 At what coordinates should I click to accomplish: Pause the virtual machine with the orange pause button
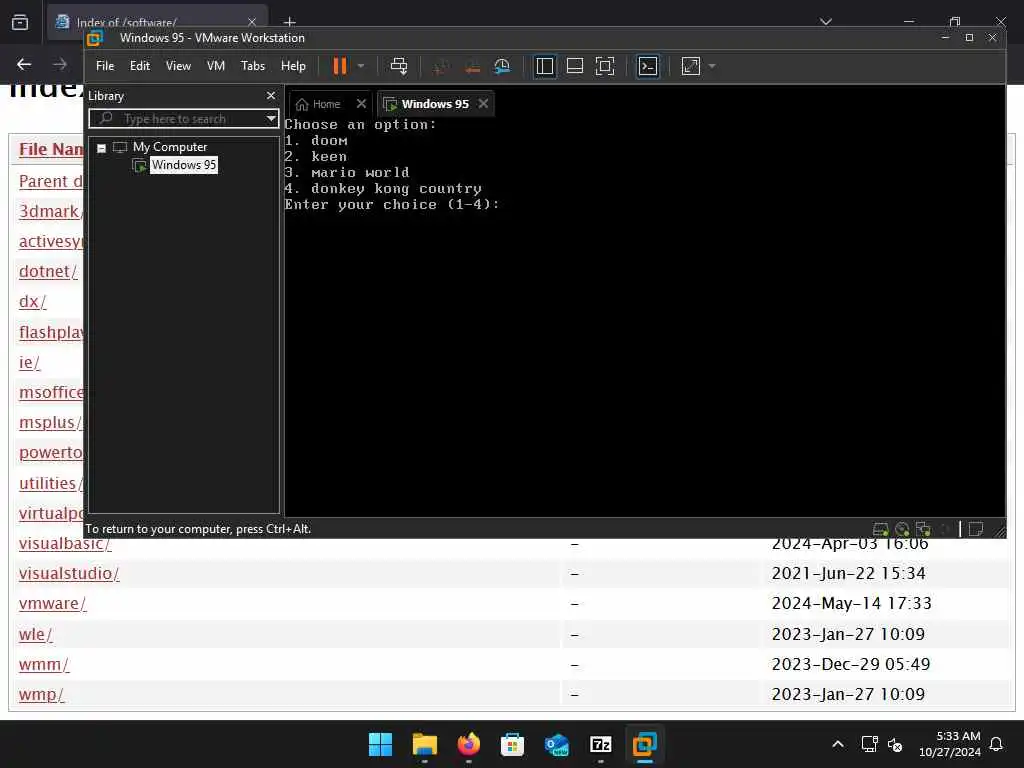click(x=340, y=66)
